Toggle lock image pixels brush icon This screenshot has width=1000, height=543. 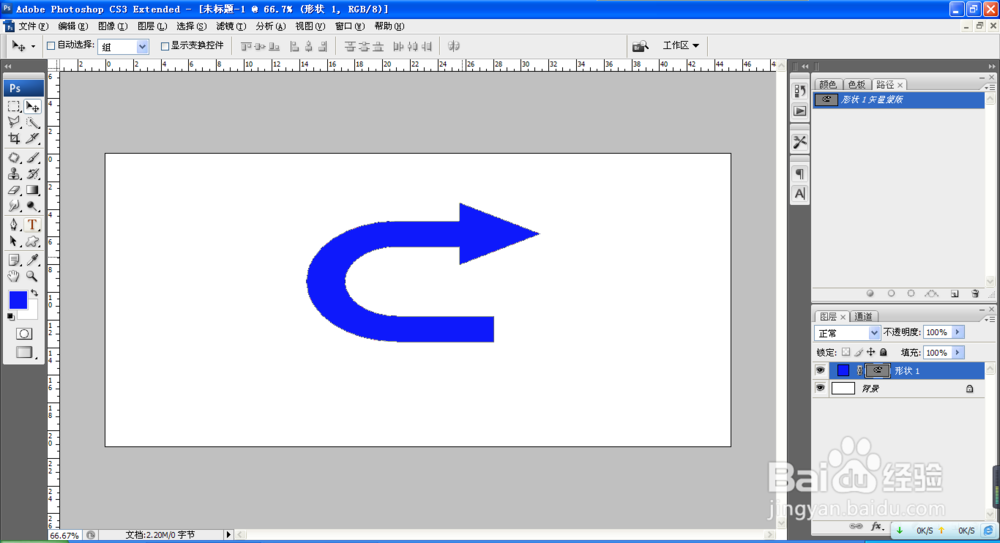(858, 352)
